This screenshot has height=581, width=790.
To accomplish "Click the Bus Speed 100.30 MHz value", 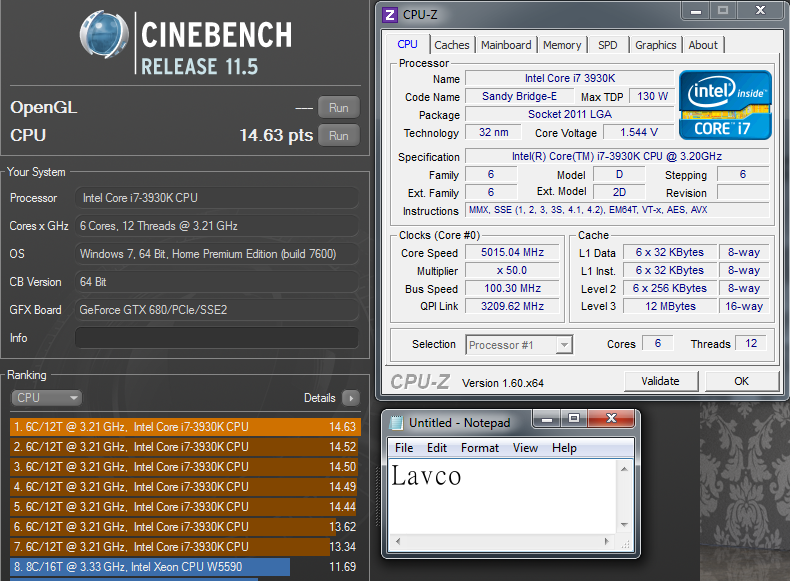I will 512,288.
